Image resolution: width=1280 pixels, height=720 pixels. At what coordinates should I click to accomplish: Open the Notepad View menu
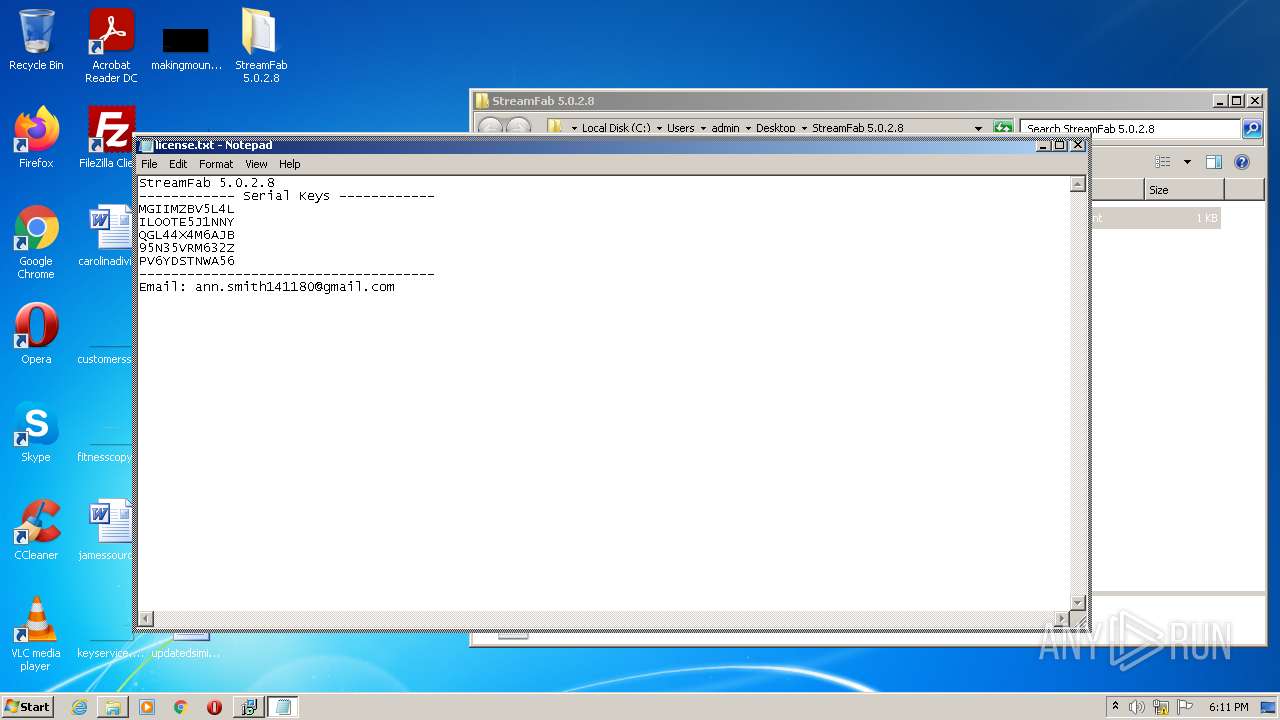click(x=256, y=164)
